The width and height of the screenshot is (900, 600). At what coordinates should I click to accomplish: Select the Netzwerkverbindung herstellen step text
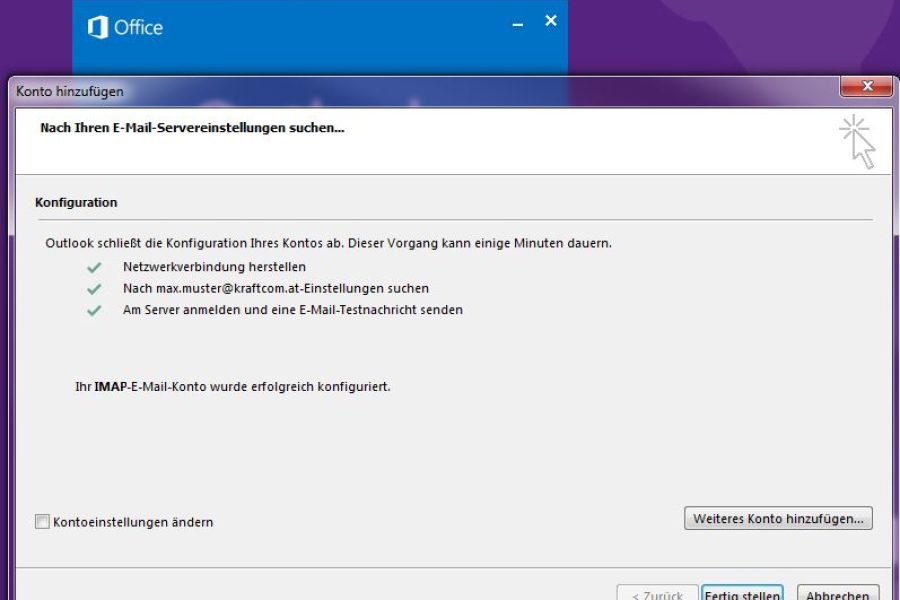(214, 267)
